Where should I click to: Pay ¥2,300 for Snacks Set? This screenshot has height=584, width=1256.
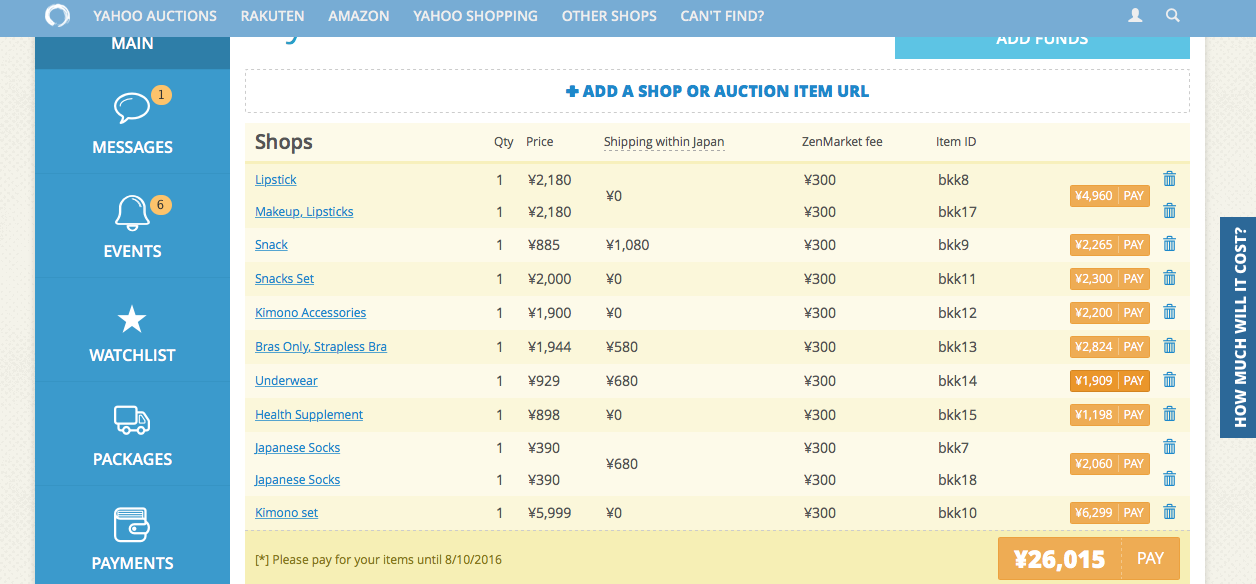[1110, 279]
